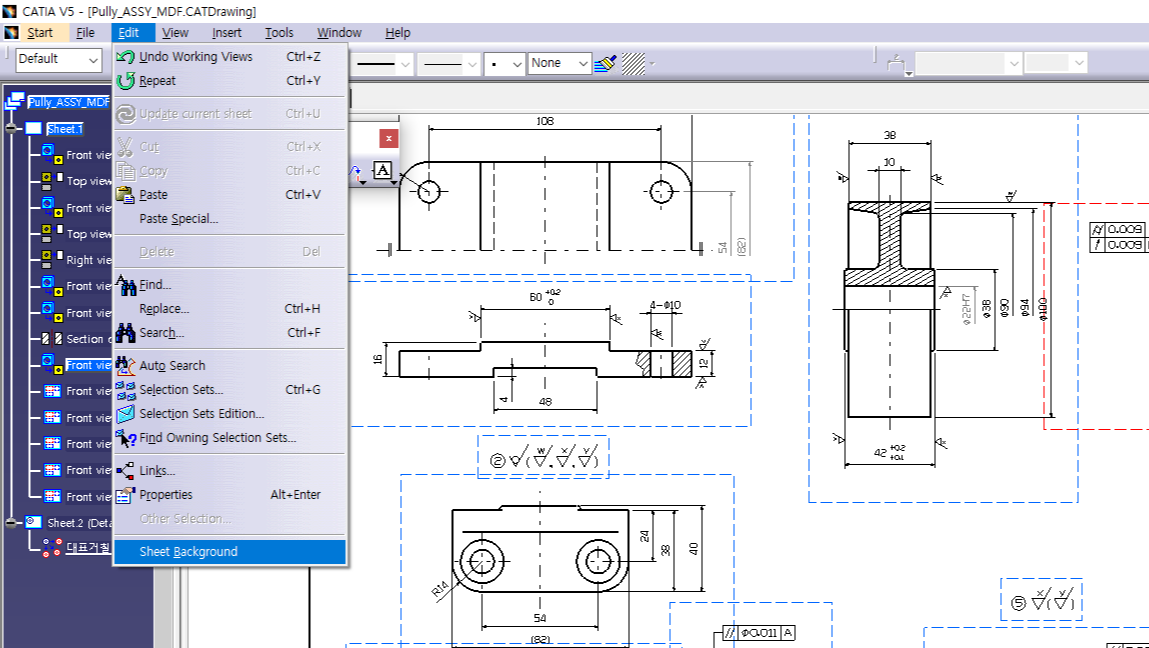Open Links... from the Edit menu

(229, 471)
